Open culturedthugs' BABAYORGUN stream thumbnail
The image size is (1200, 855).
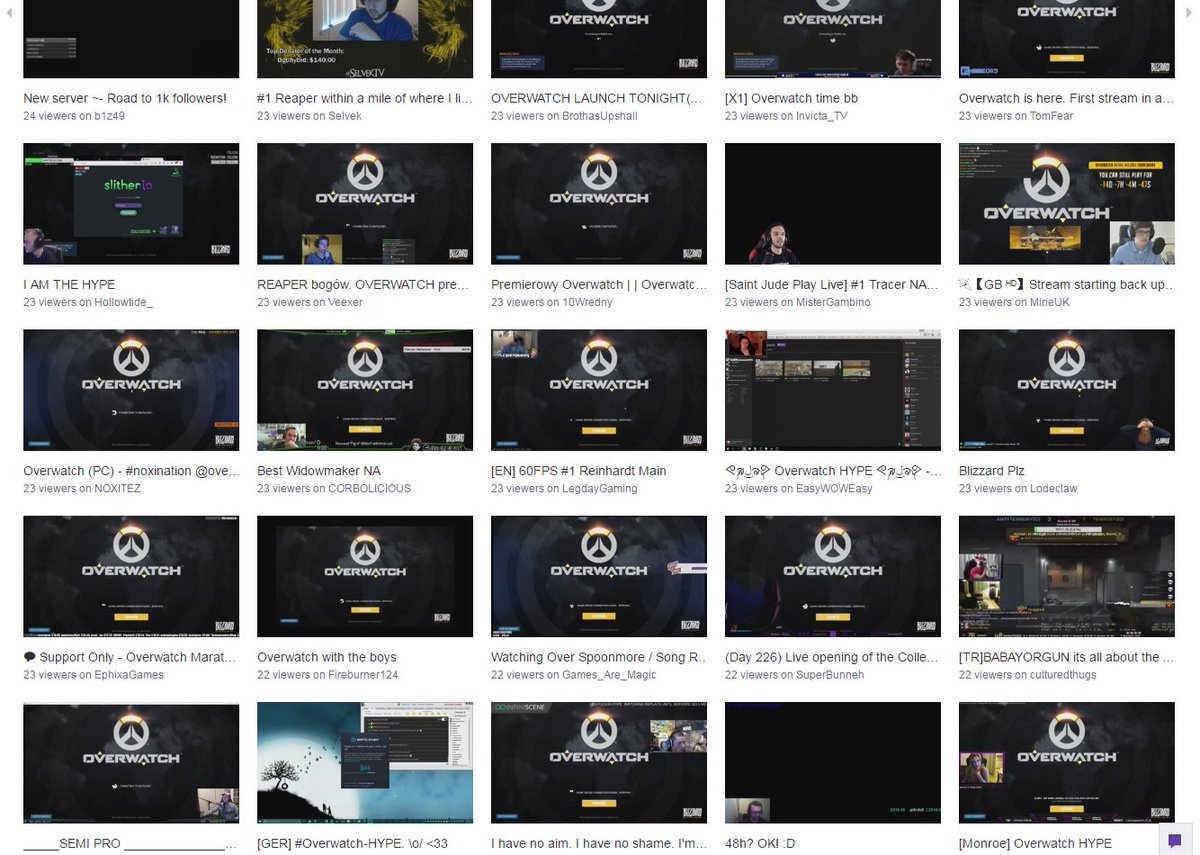point(1067,577)
